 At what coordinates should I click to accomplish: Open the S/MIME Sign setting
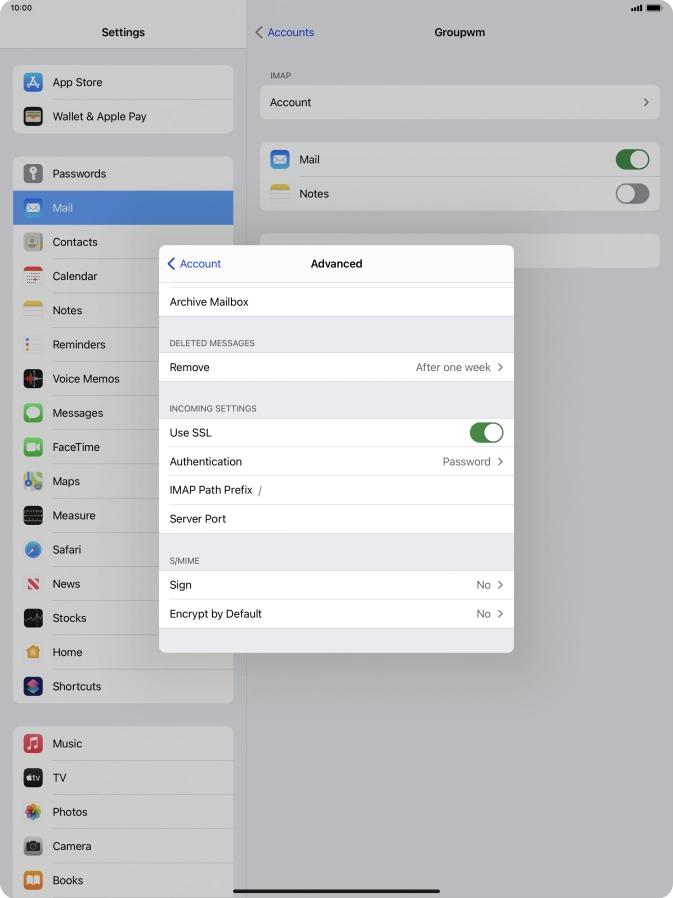(336, 585)
